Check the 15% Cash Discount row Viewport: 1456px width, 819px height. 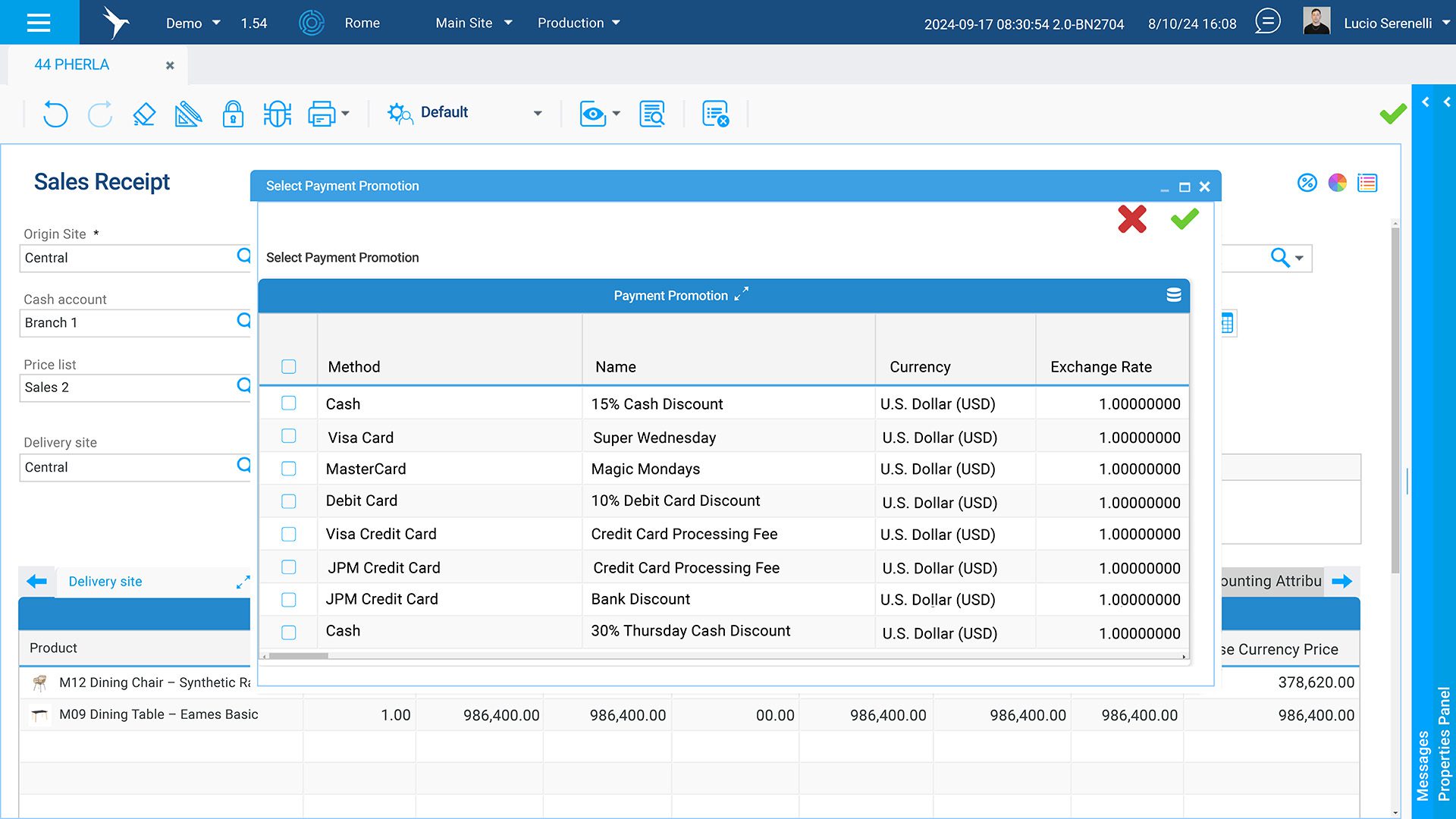(289, 403)
